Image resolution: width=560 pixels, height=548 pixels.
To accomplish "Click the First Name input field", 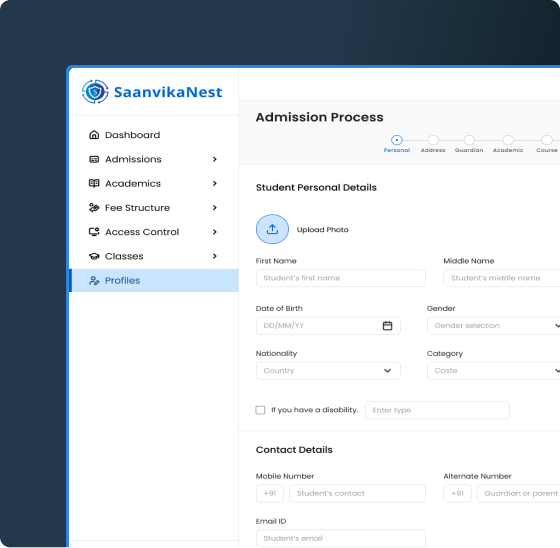I will point(341,278).
